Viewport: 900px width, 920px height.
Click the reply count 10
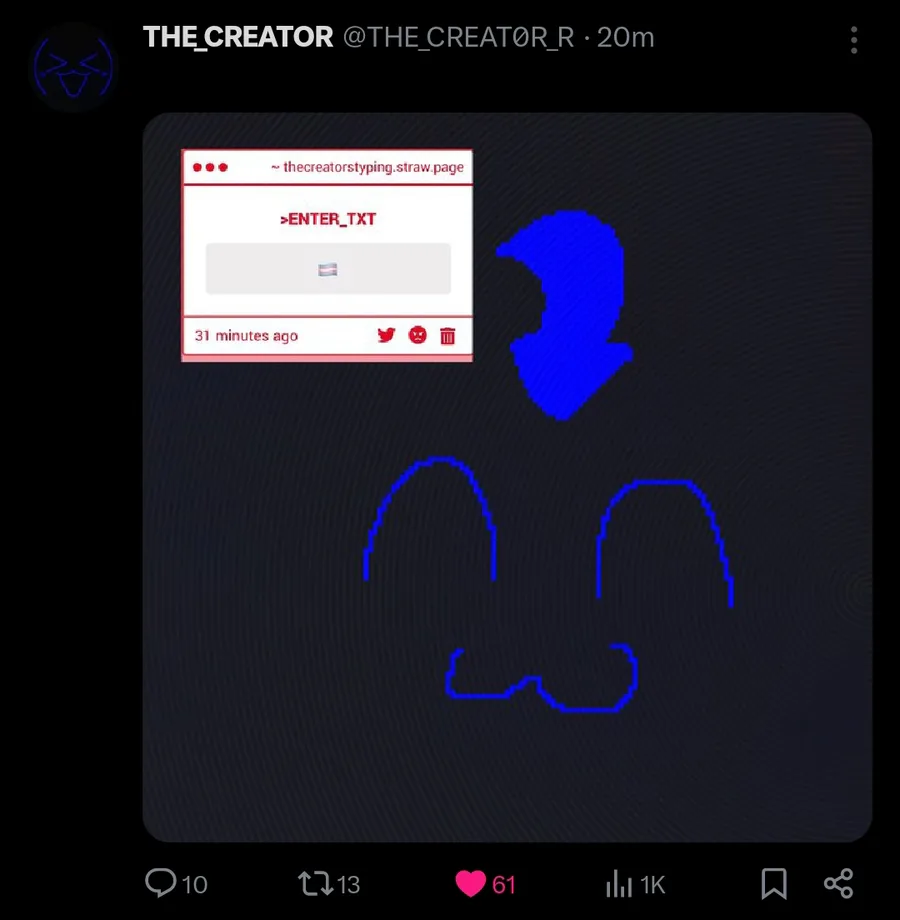[x=195, y=885]
